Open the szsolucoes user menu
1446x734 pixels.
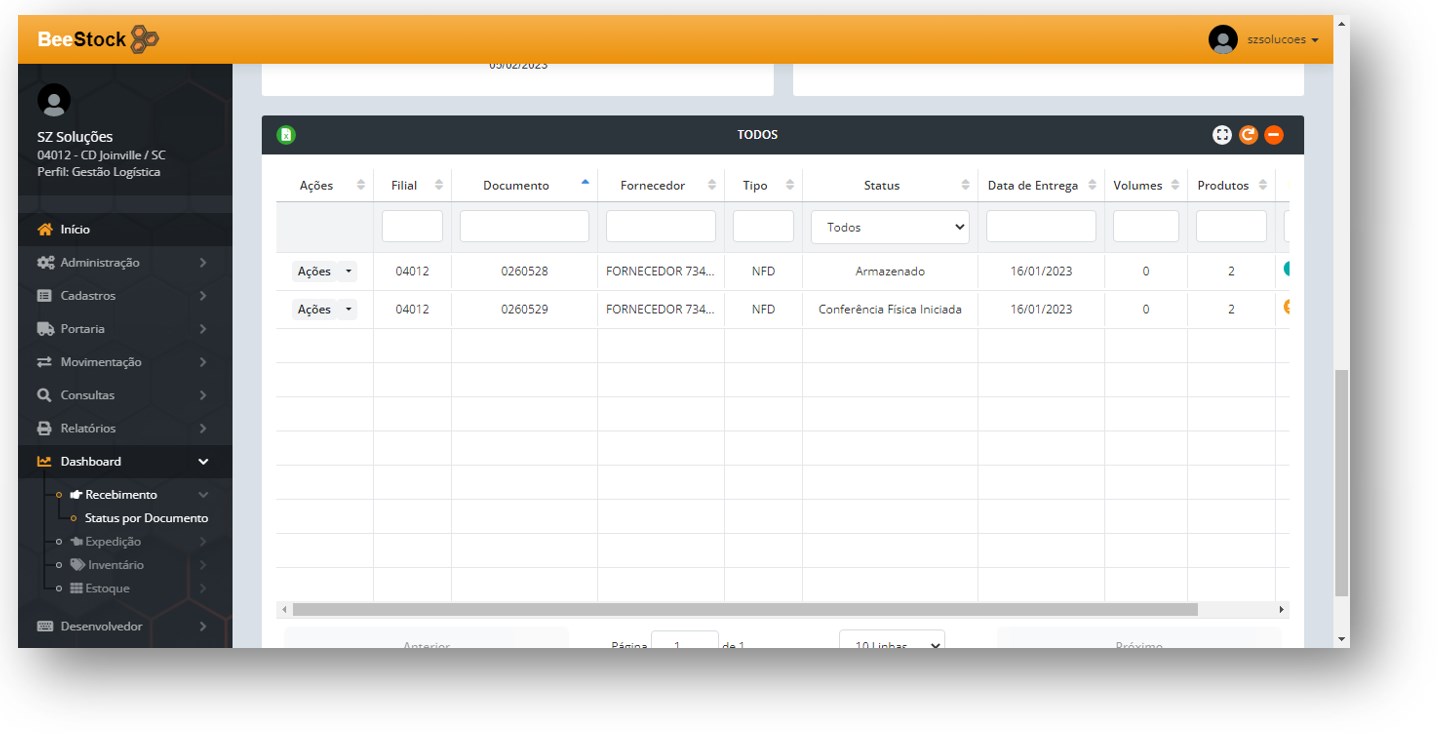coord(1282,40)
